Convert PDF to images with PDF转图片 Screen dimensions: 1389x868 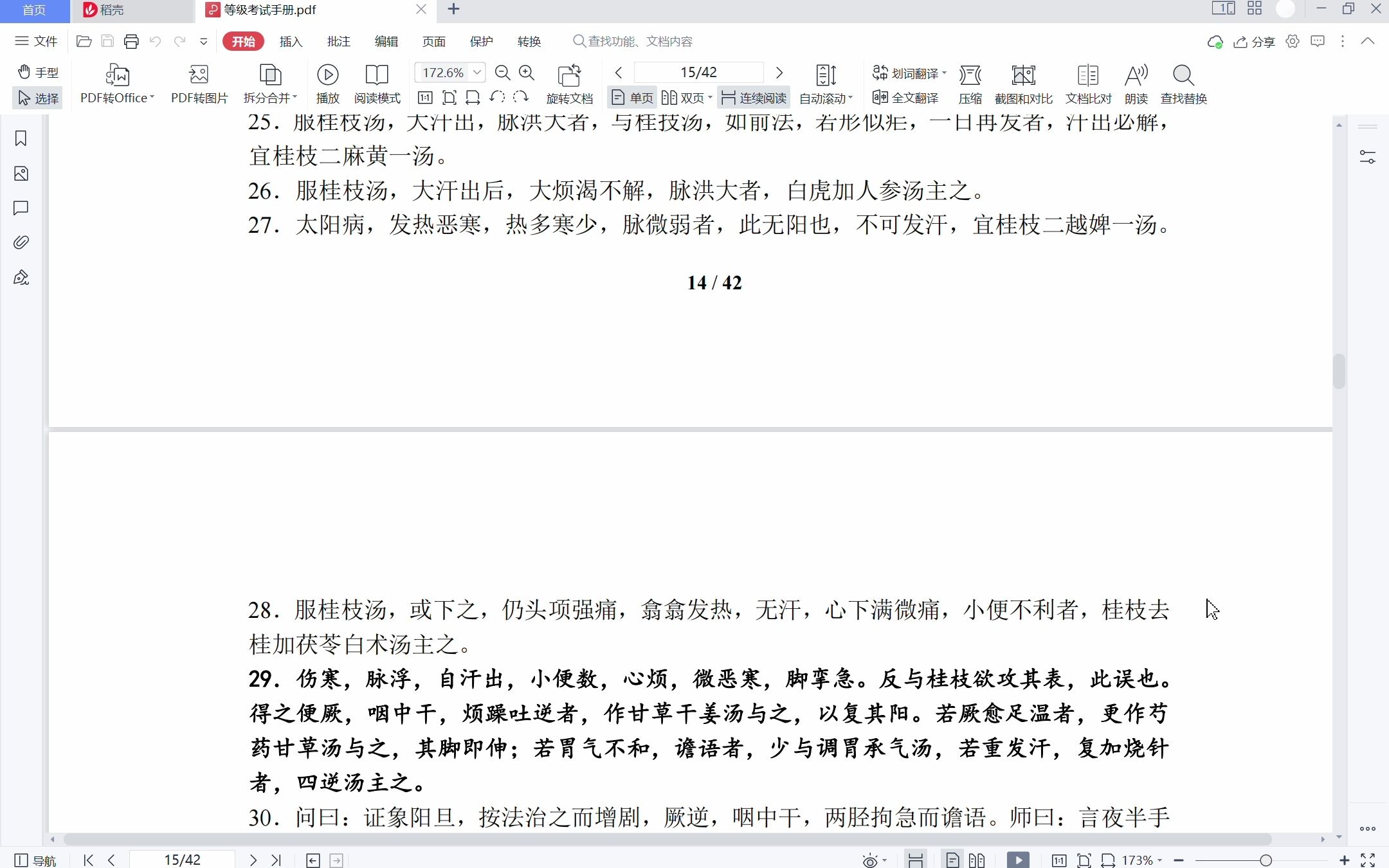click(x=199, y=84)
